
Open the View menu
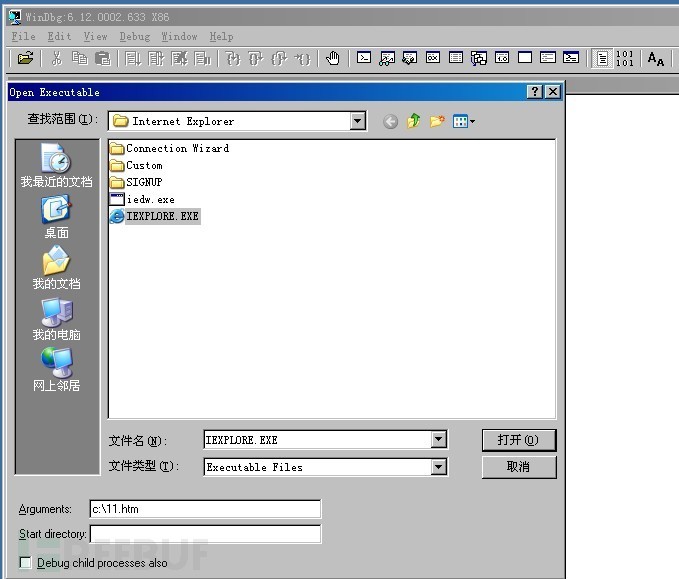point(95,36)
